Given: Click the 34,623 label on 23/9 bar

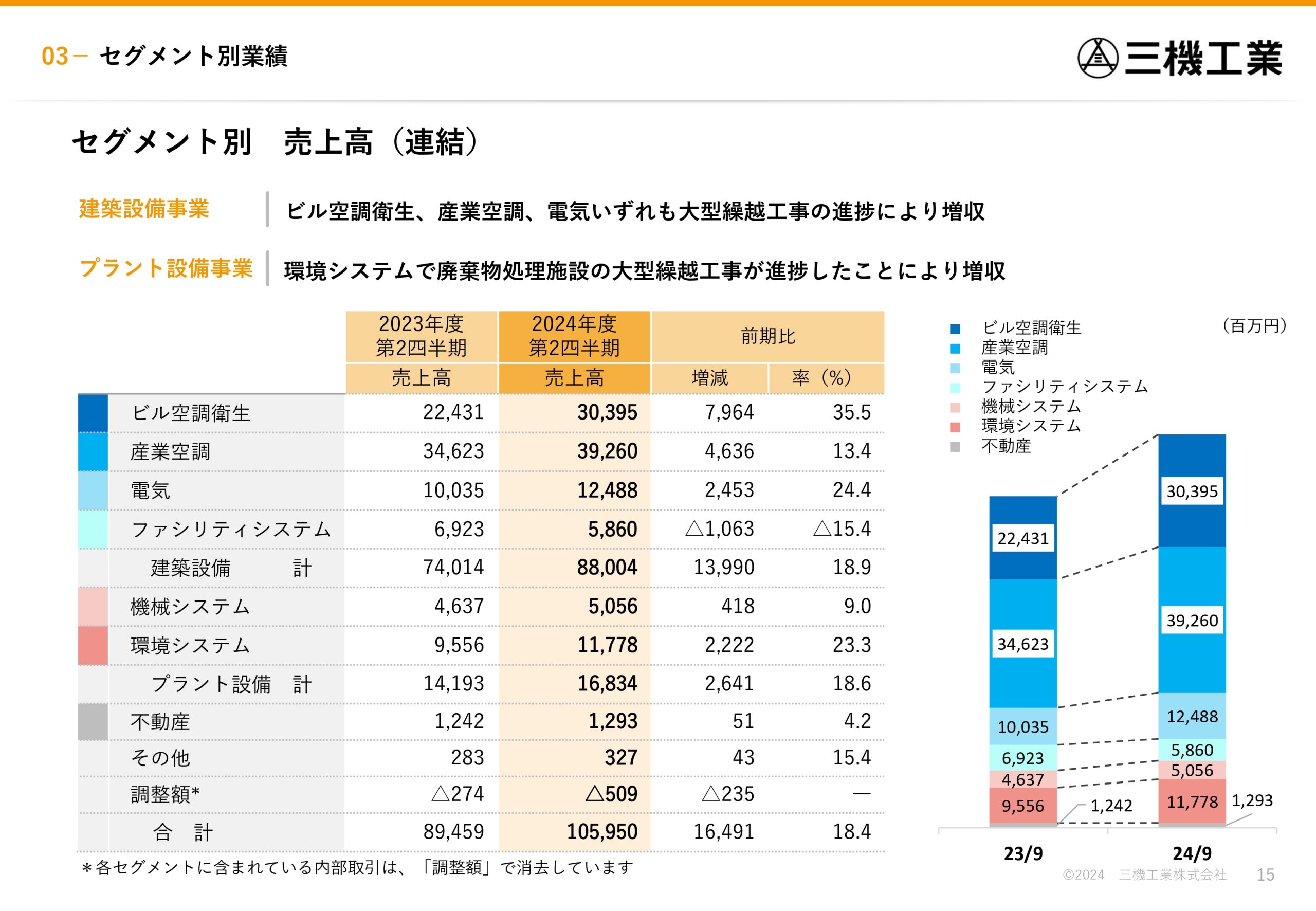Looking at the screenshot, I should (1022, 644).
